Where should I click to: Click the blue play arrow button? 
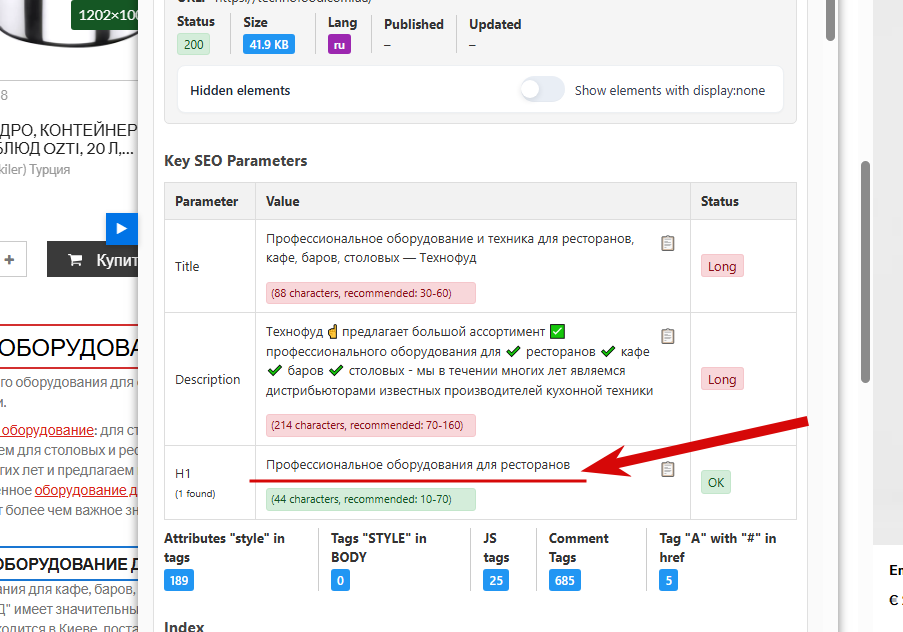coord(121,229)
